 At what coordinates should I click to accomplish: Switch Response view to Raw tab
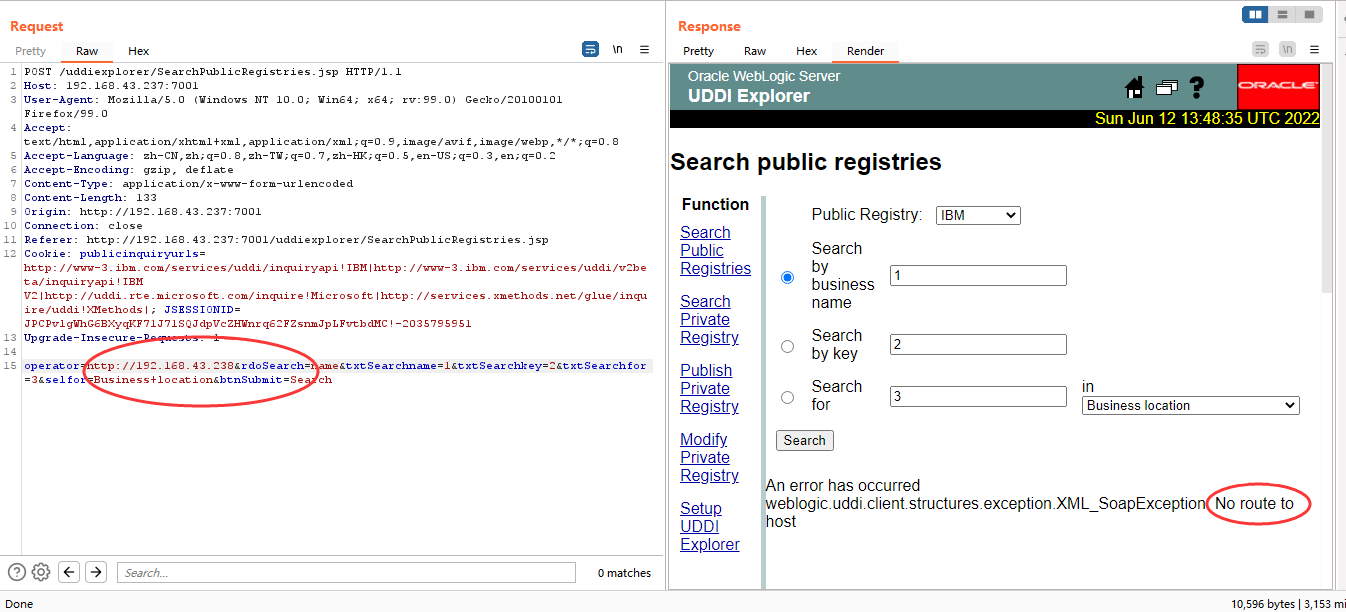pos(755,51)
